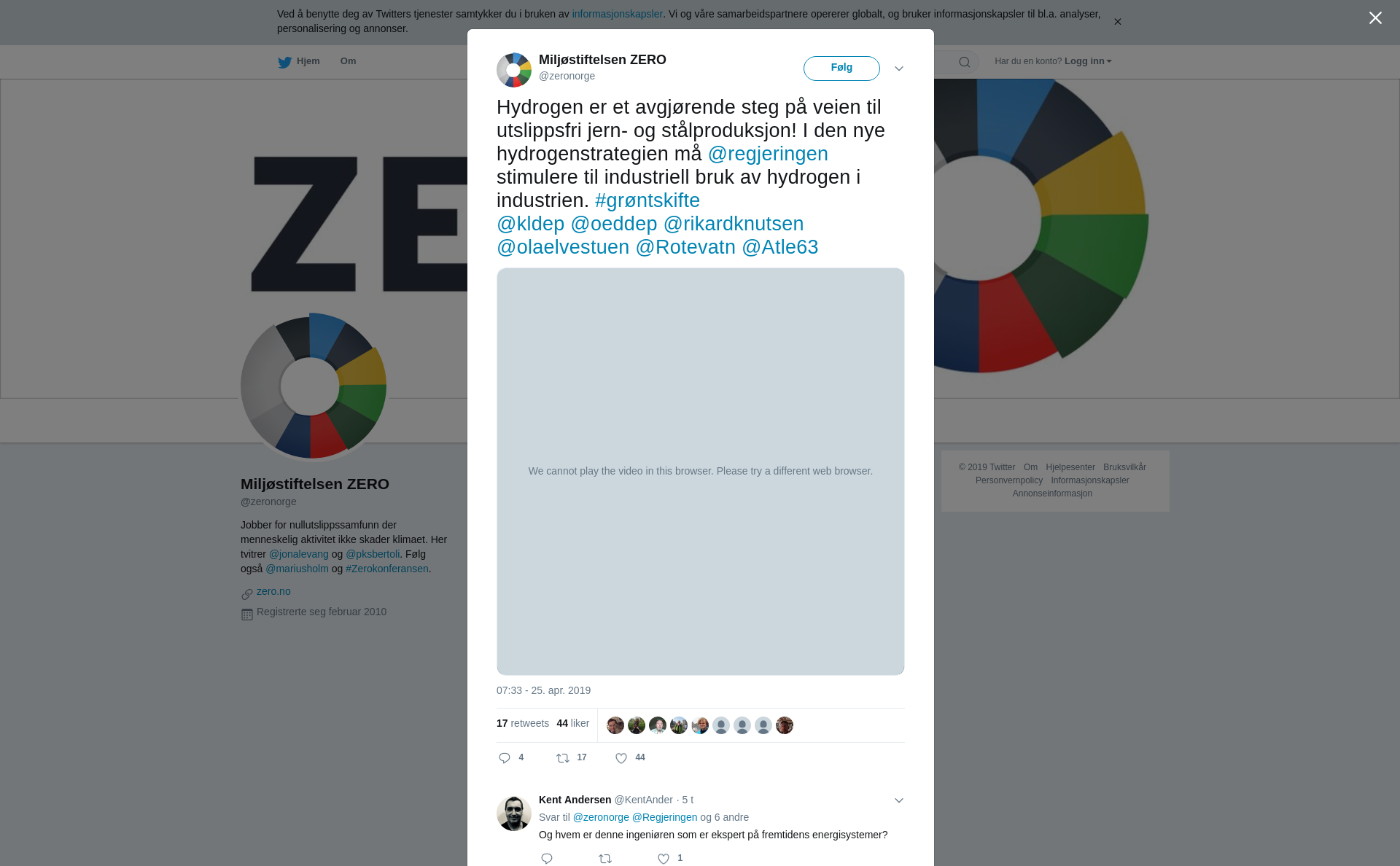Viewport: 1400px width, 866px height.
Task: Close the tweet overlay dialog
Action: click(x=1375, y=18)
